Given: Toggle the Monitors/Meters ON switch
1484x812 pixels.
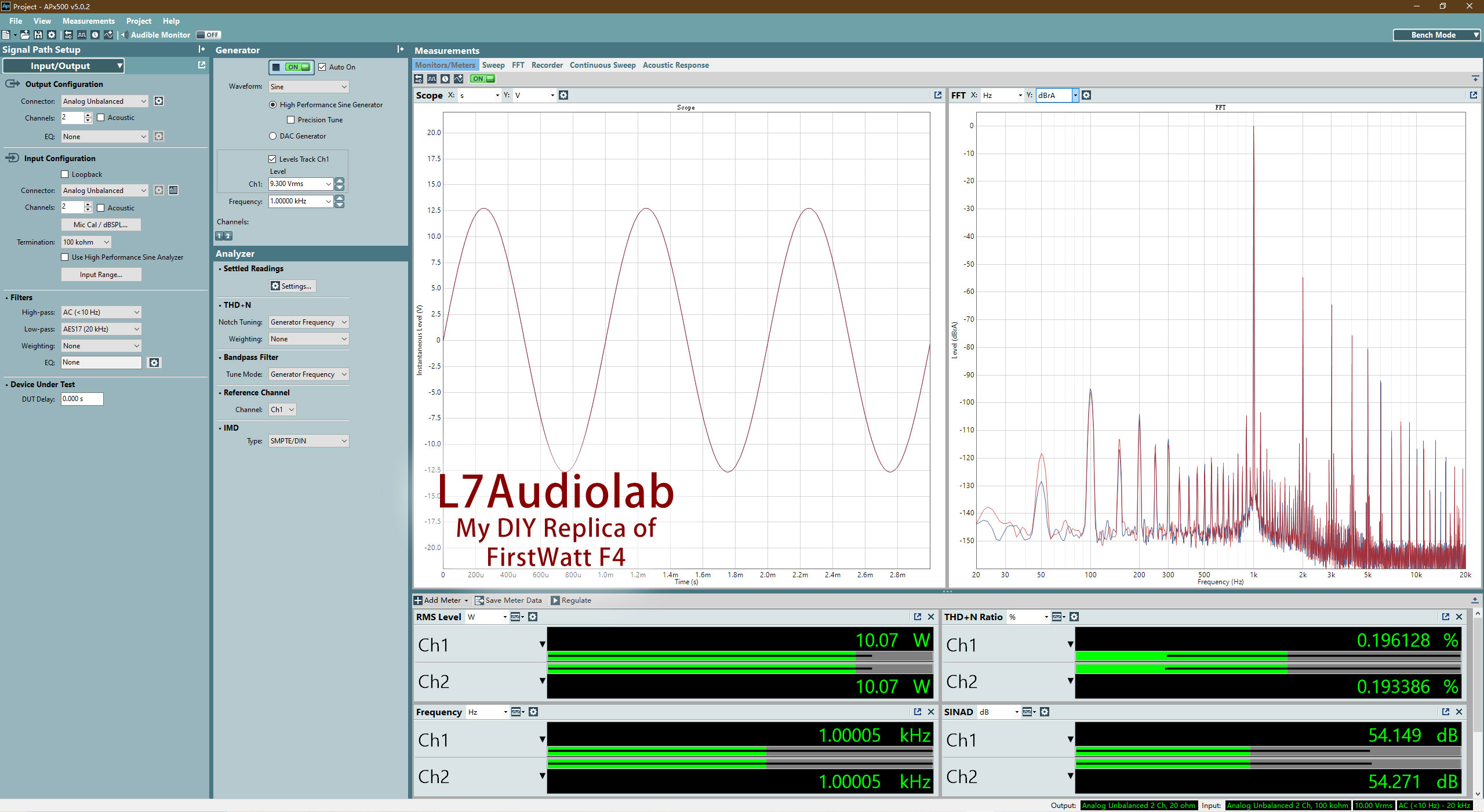Looking at the screenshot, I should point(482,79).
